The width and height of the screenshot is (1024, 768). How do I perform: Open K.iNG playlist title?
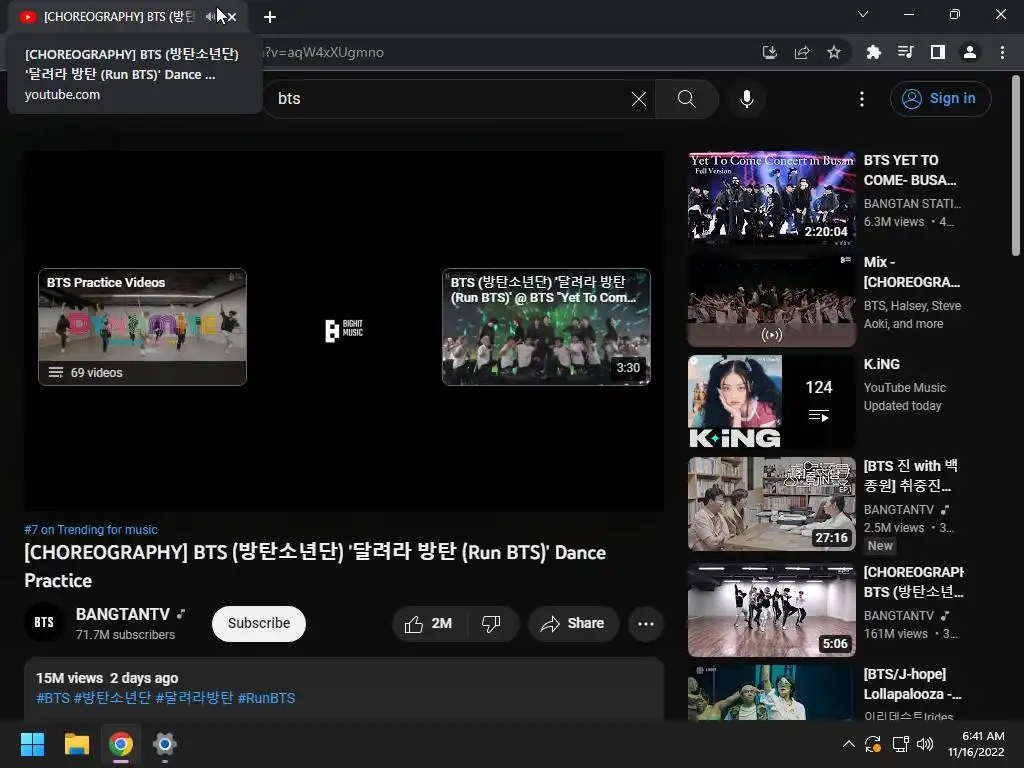coord(882,364)
